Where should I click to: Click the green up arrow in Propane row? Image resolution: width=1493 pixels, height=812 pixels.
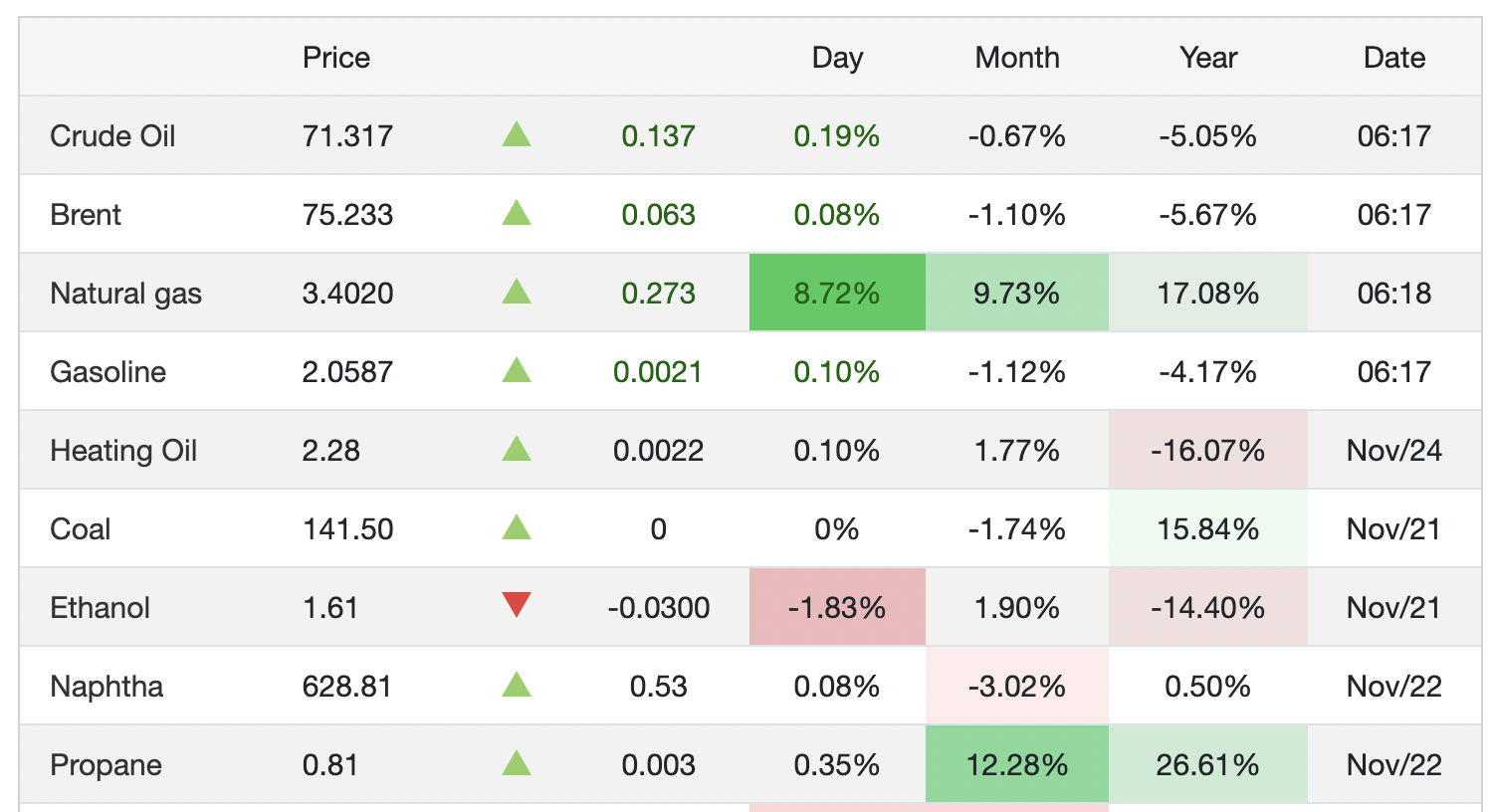[x=517, y=763]
